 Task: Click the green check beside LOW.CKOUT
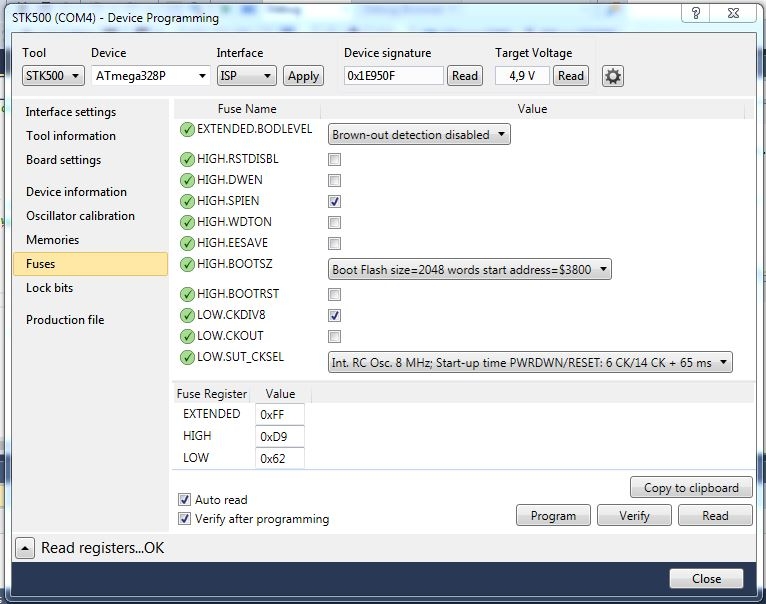point(187,336)
